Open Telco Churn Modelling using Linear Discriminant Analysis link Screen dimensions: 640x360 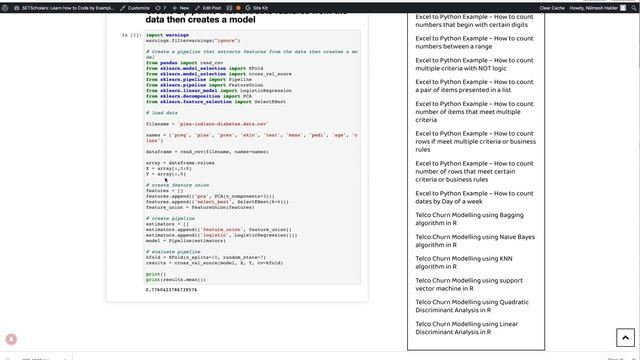click(x=467, y=328)
